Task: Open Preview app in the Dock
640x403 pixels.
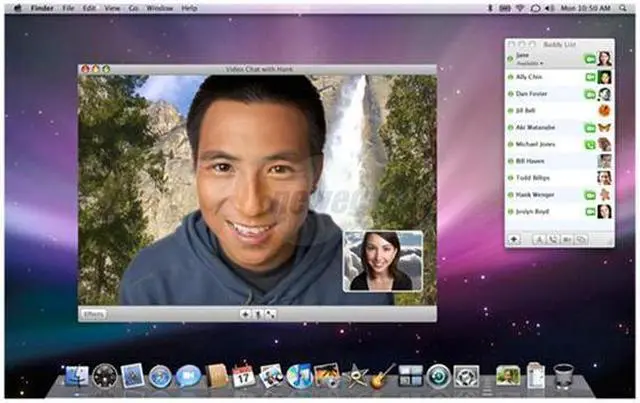Action: [x=271, y=376]
